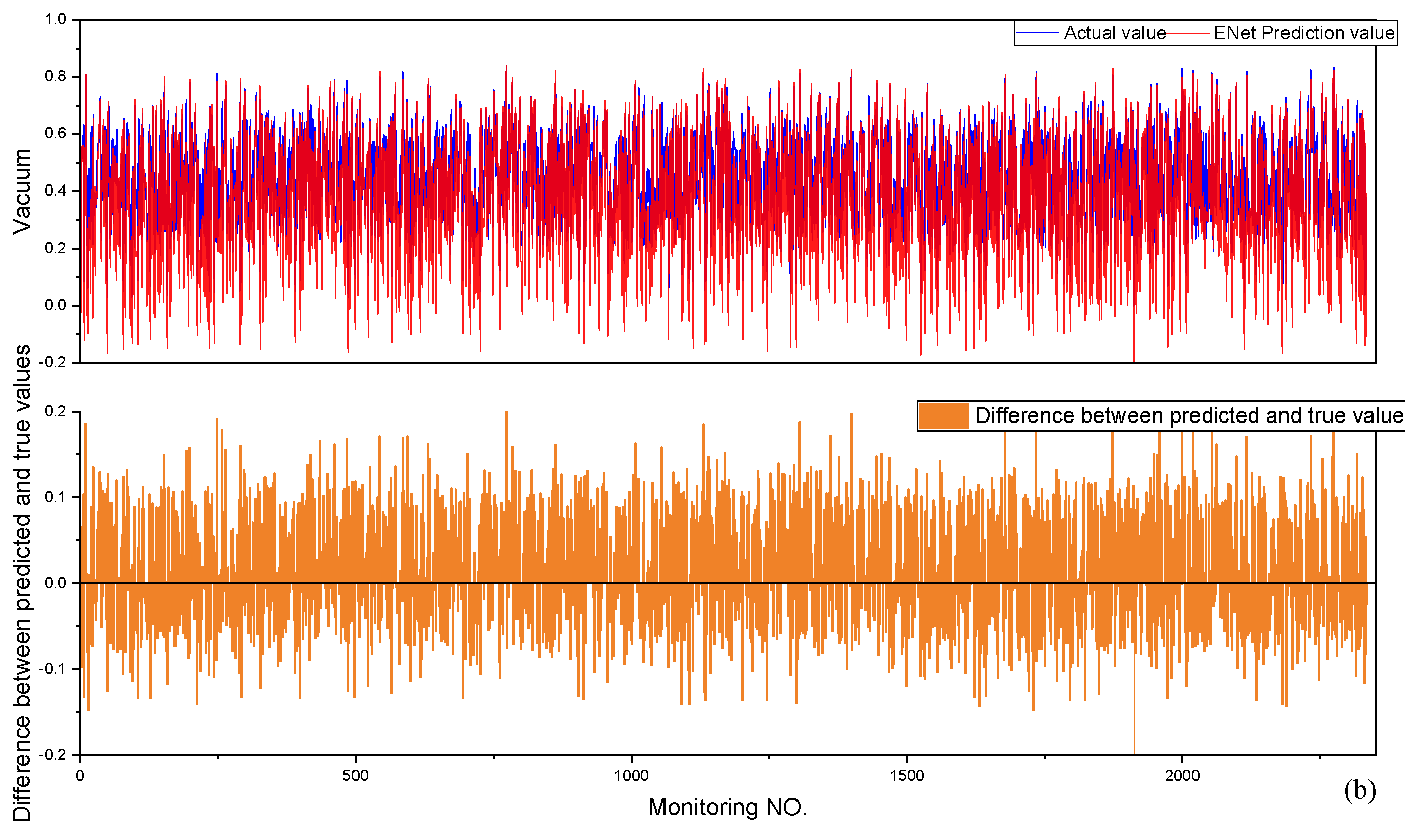Click the x-axis tick label 1000
This screenshot has width=1416, height=840.
click(631, 776)
